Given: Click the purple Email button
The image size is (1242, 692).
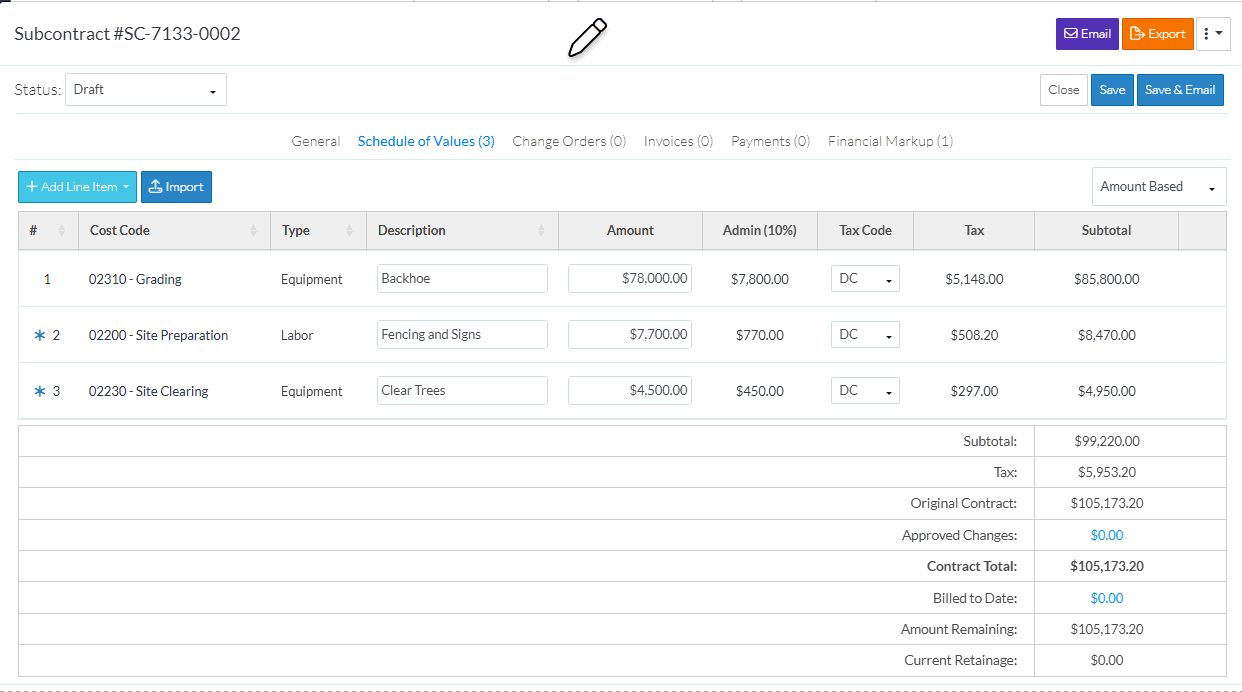Looking at the screenshot, I should 1087,34.
